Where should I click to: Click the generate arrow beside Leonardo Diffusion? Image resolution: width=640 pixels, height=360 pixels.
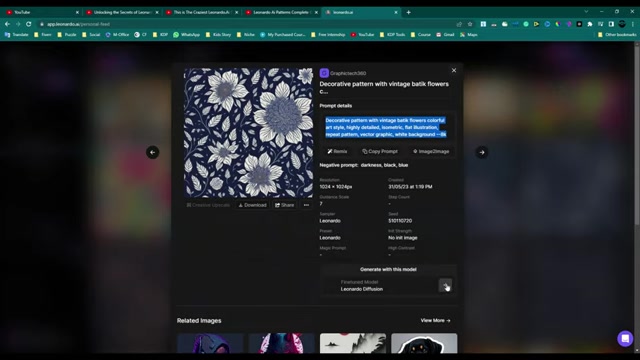(x=445, y=285)
